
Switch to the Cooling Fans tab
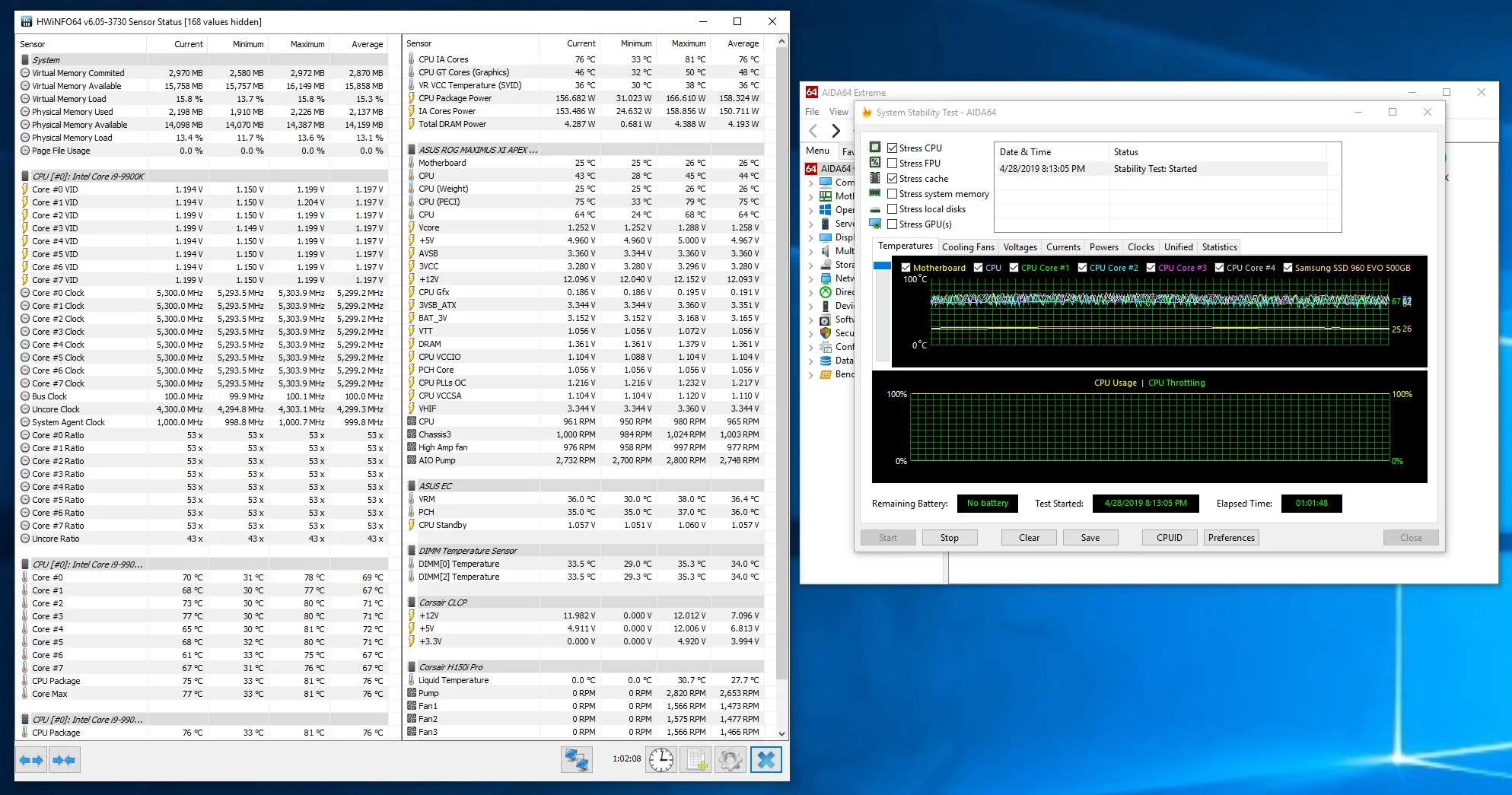coord(968,247)
